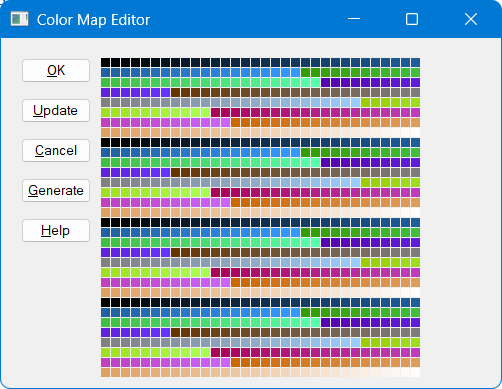Image resolution: width=502 pixels, height=389 pixels.
Task: Select the gray swatch starting the fifth grid row
Action: tap(106, 102)
